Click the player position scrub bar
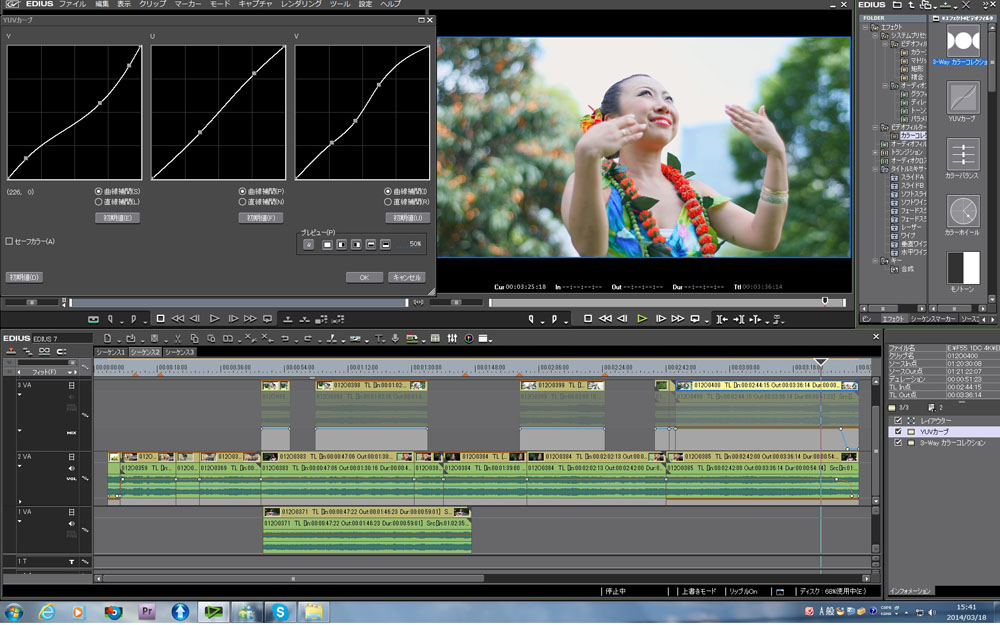This screenshot has height=625, width=1000. click(x=239, y=302)
